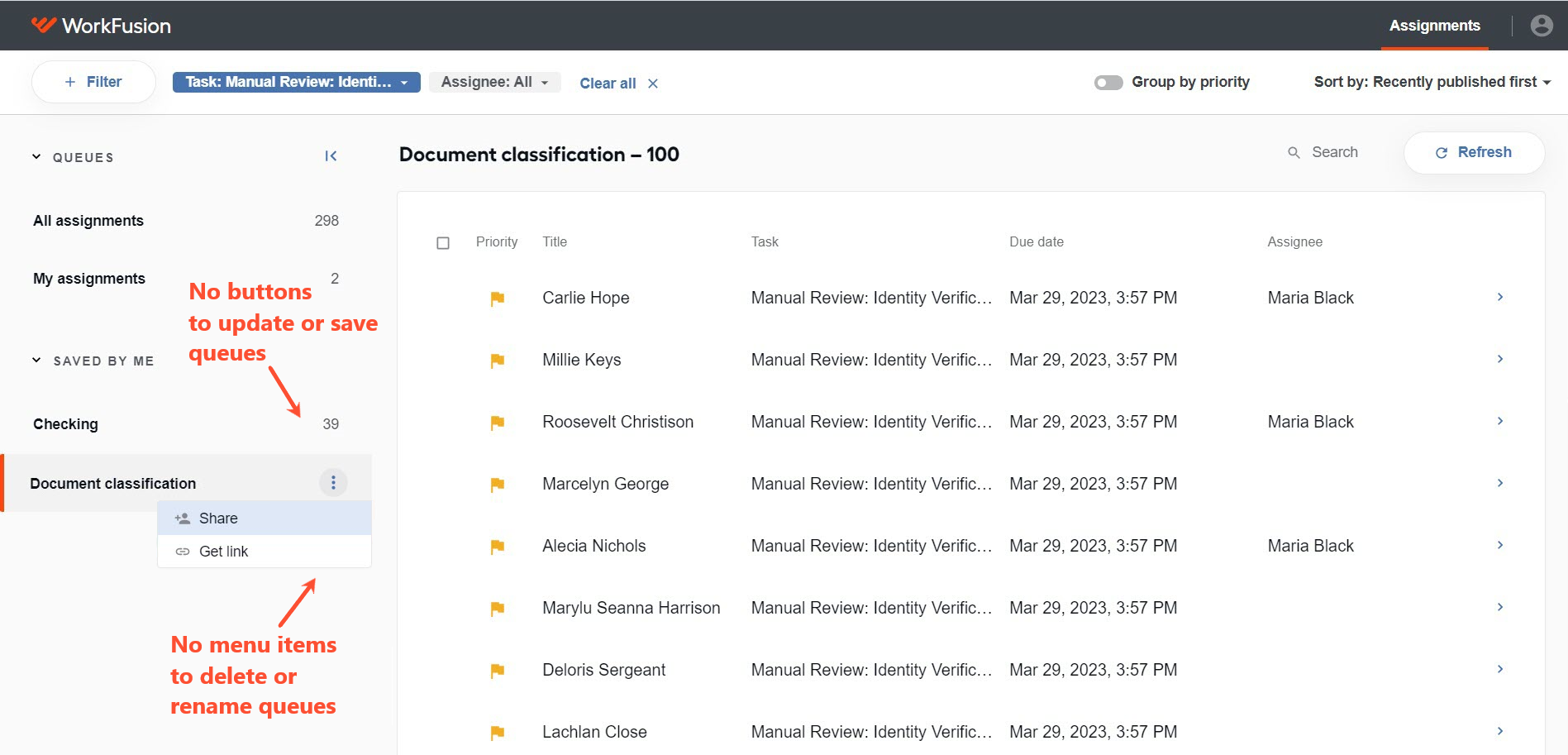
Task: Add a new Filter
Action: 93,82
